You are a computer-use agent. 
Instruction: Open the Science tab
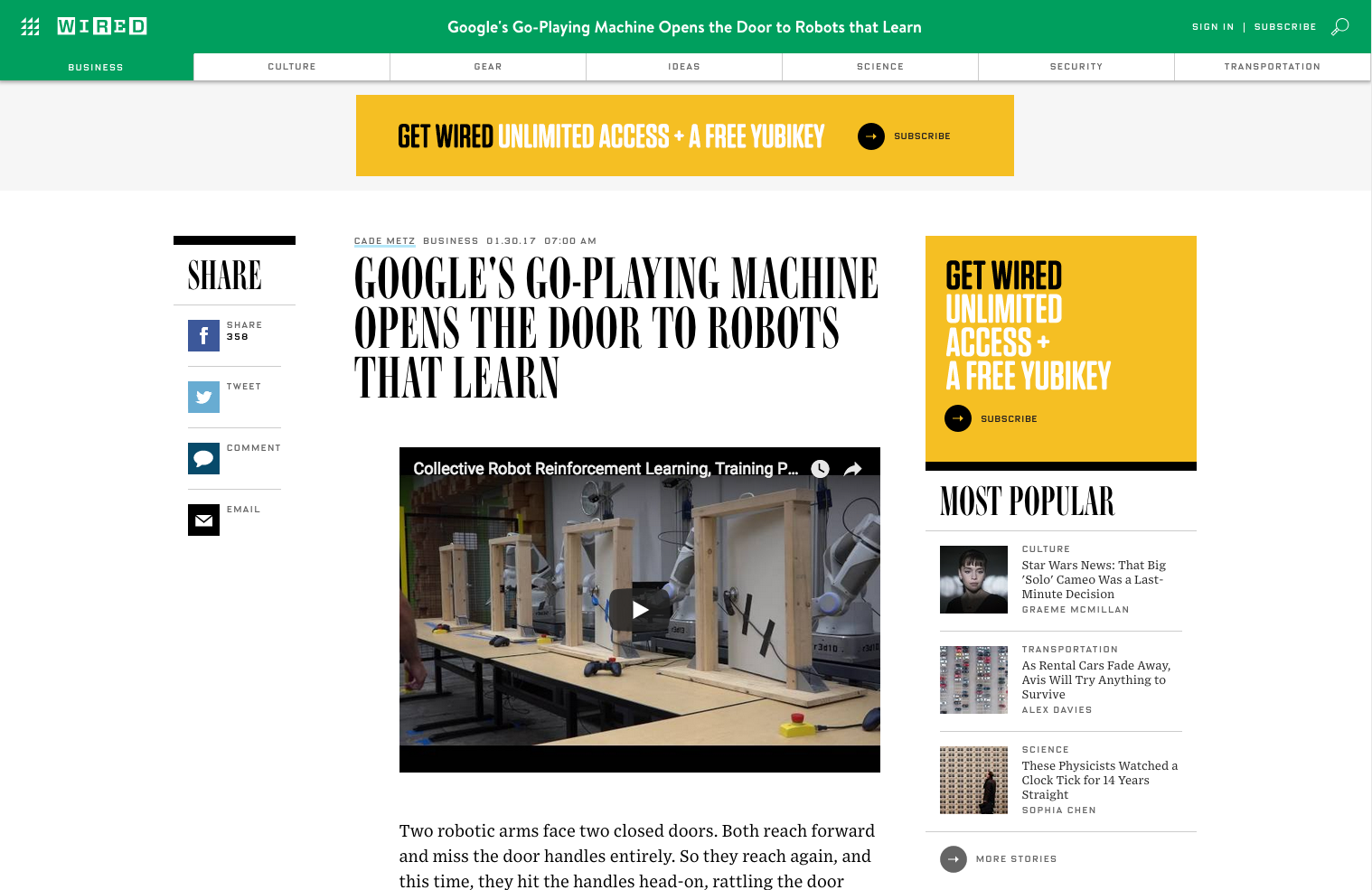[x=880, y=67]
